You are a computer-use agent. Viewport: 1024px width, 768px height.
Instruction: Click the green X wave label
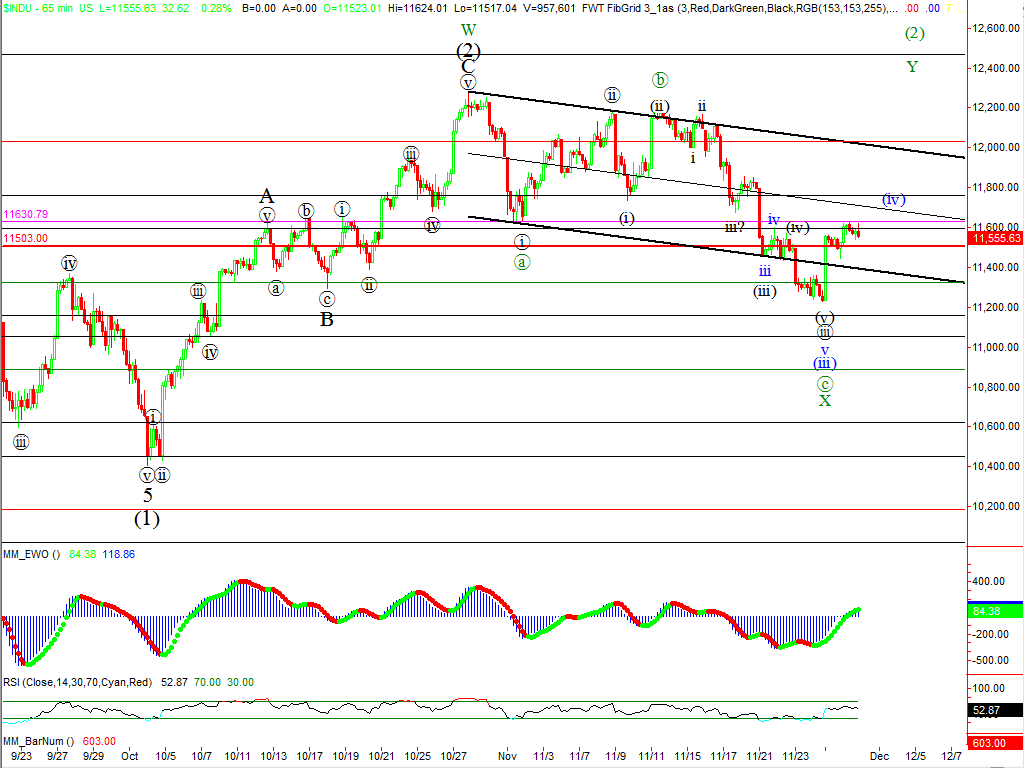(825, 401)
